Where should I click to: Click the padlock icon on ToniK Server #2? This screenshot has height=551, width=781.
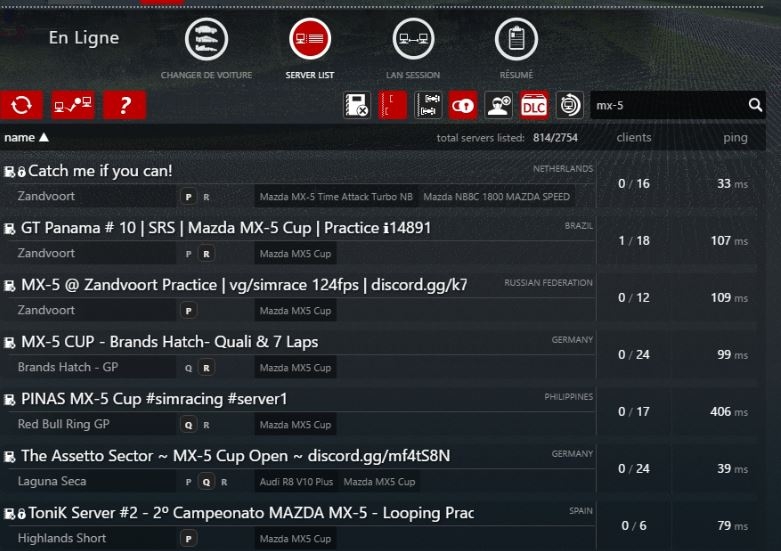pyautogui.click(x=21, y=514)
